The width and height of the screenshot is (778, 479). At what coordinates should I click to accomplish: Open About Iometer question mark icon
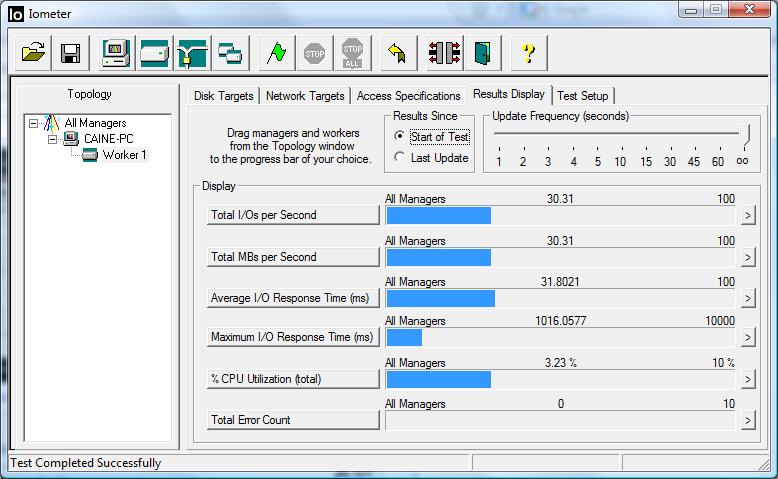tap(528, 53)
